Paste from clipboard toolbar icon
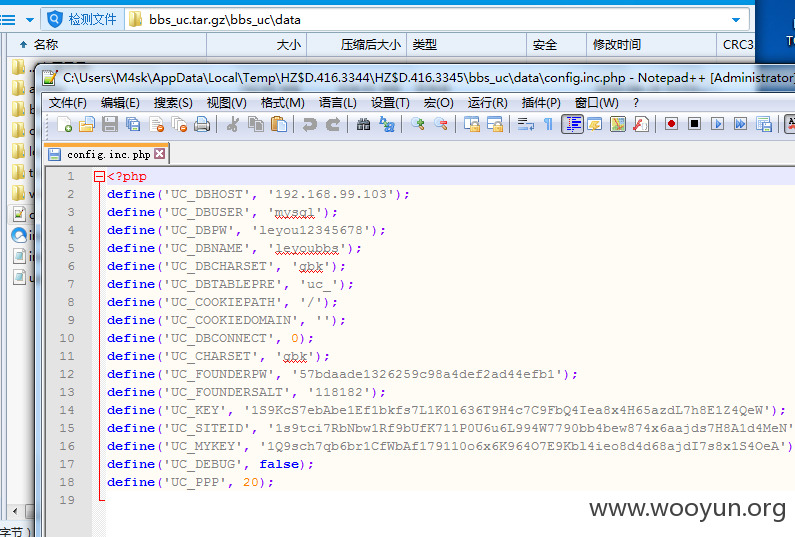 279,124
